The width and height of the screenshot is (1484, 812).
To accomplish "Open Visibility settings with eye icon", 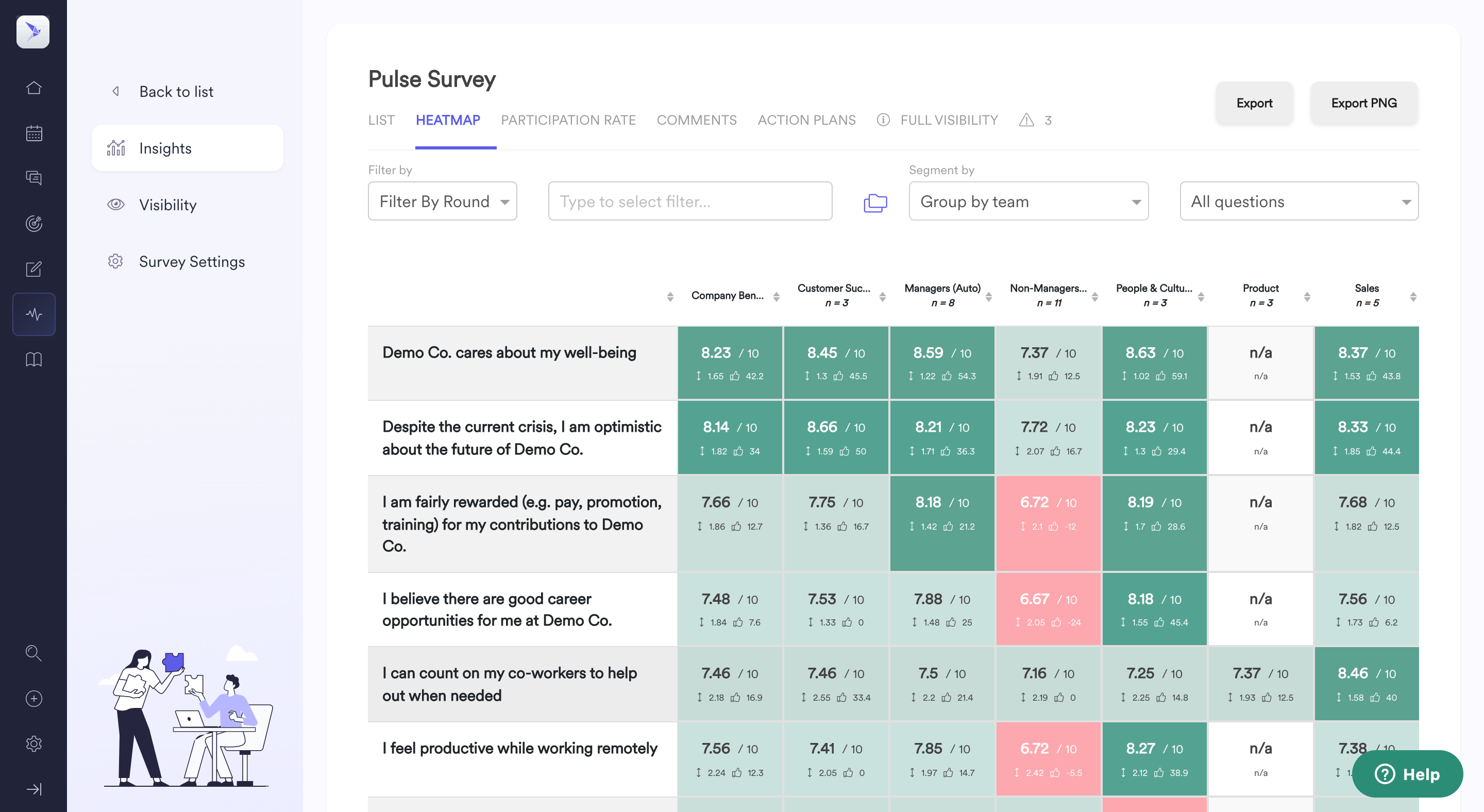I will coord(167,205).
